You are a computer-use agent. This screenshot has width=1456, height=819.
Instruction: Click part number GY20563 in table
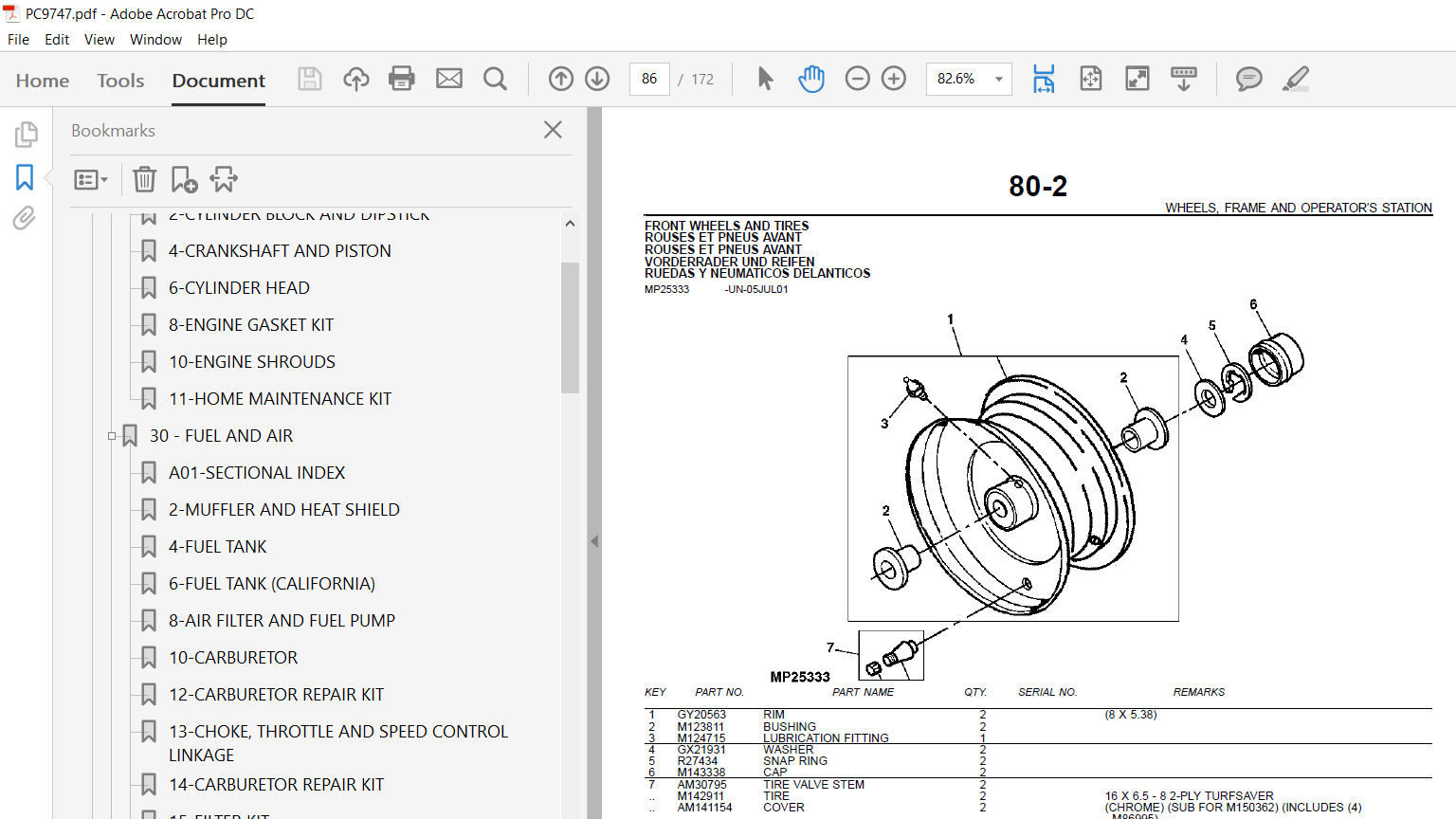701,715
